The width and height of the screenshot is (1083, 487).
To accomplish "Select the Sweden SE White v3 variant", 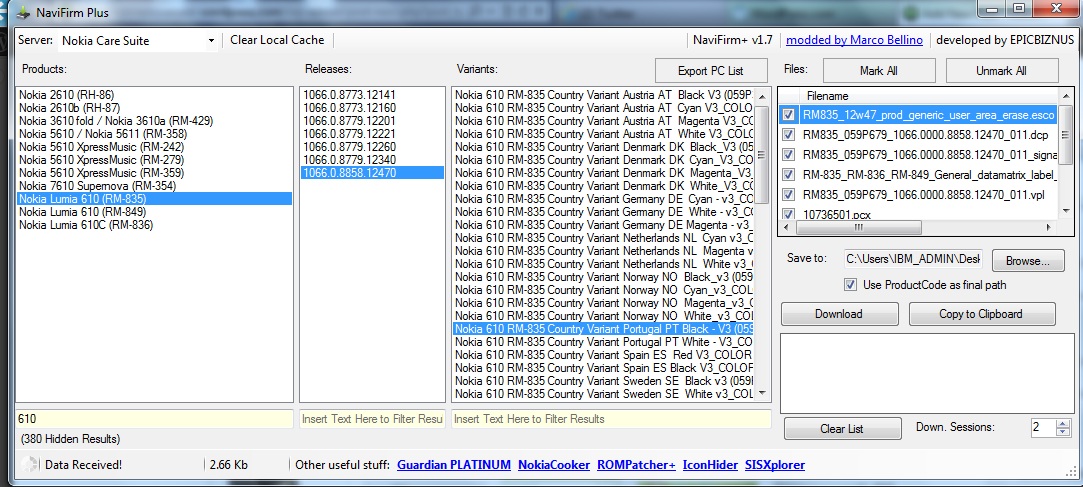I will [604, 394].
